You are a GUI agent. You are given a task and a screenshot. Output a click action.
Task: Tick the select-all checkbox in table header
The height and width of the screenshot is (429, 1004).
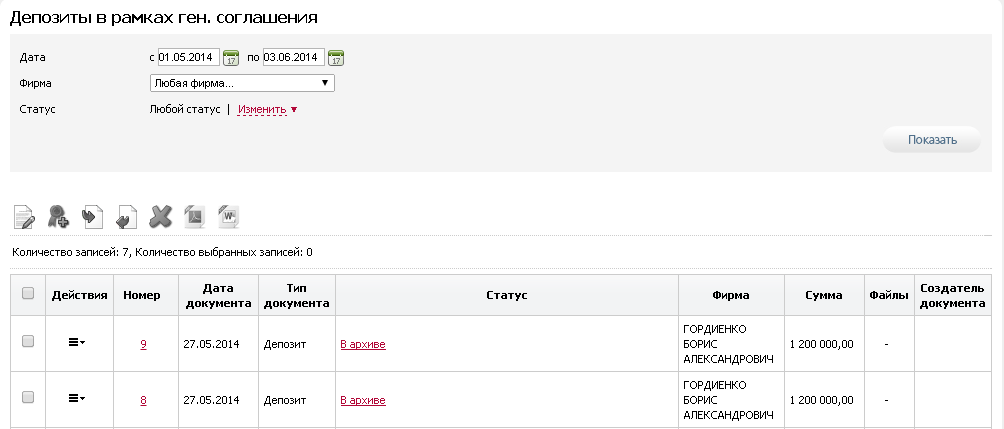[28, 293]
